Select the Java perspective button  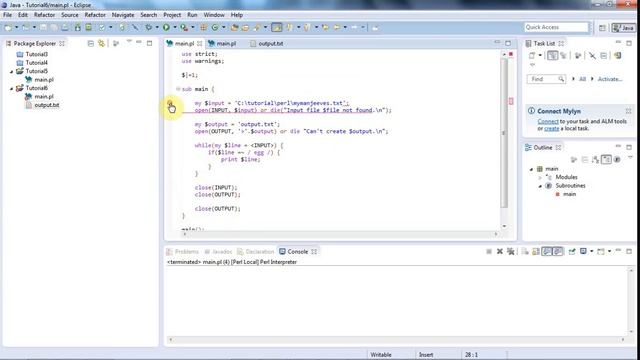click(623, 28)
